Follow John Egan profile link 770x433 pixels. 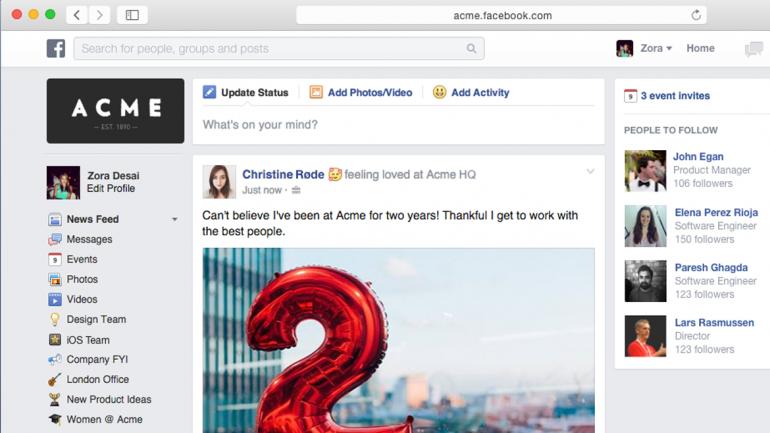[698, 157]
